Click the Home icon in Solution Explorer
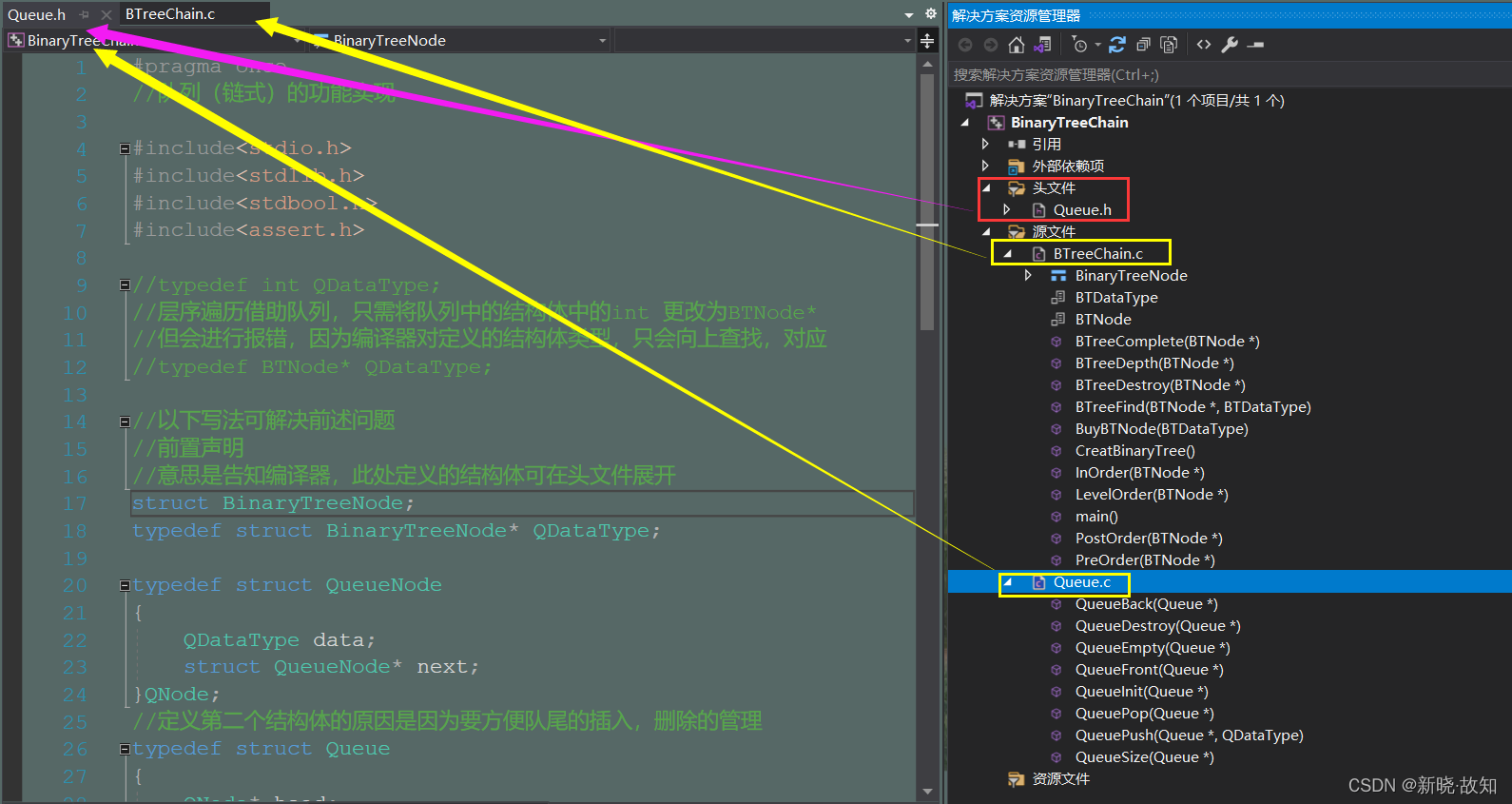 pyautogui.click(x=1017, y=45)
